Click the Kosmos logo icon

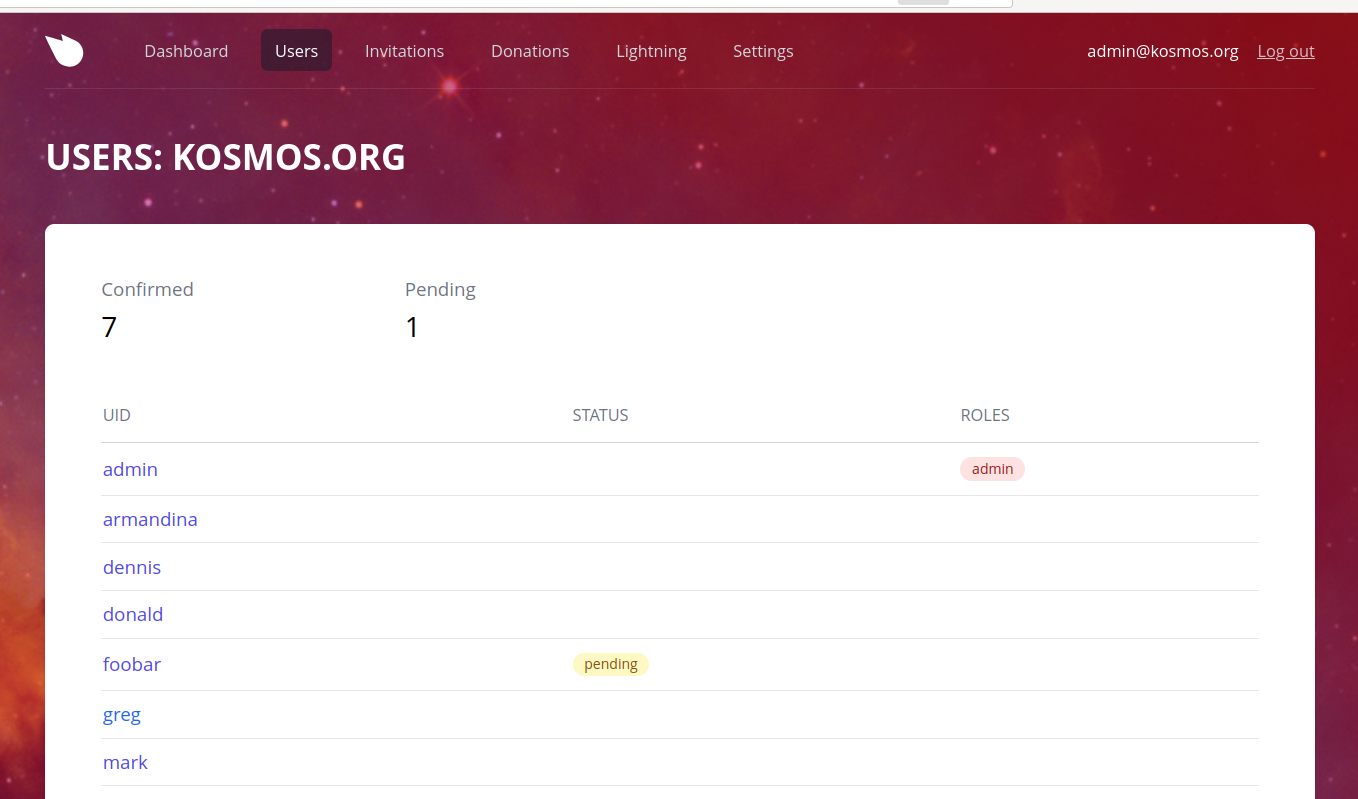pos(64,51)
